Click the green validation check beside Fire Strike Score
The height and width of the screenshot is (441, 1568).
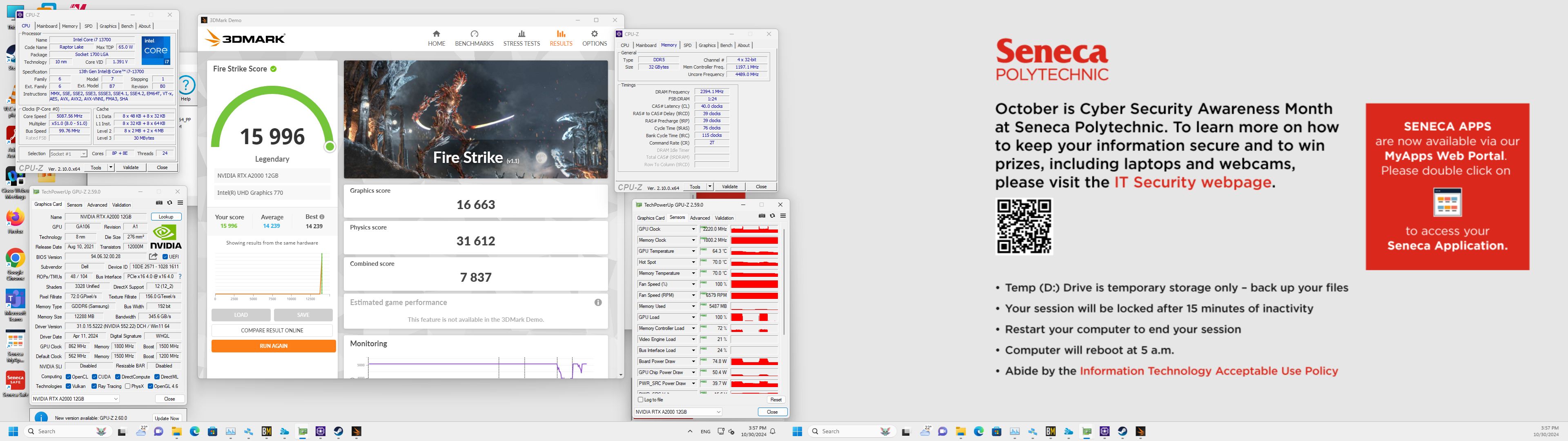pos(273,69)
